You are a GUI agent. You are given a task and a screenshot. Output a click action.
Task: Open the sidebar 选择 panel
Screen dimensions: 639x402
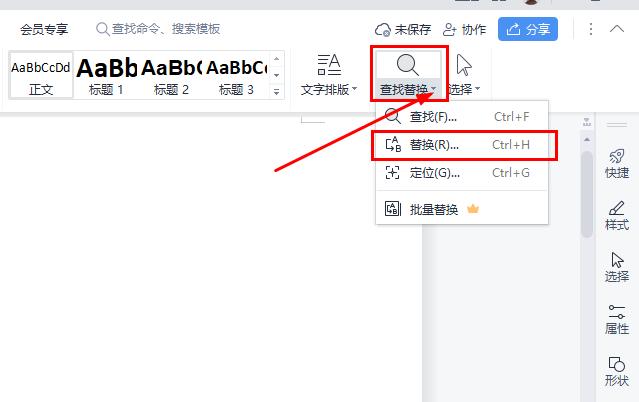click(617, 267)
